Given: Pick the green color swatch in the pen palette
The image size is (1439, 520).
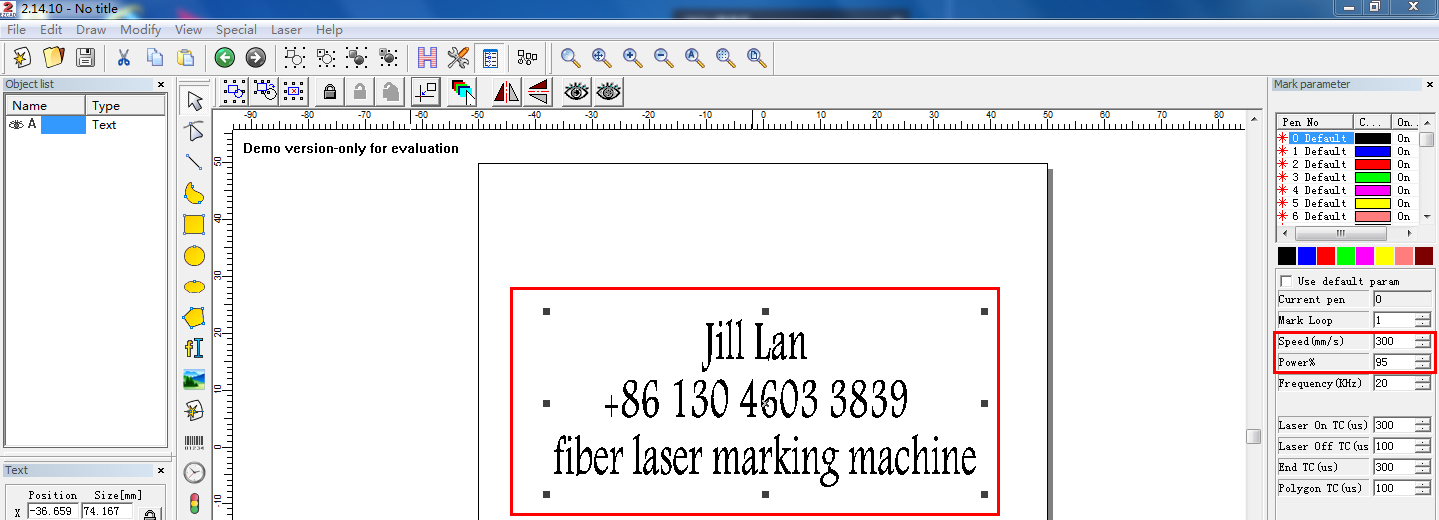Looking at the screenshot, I should (x=1346, y=257).
